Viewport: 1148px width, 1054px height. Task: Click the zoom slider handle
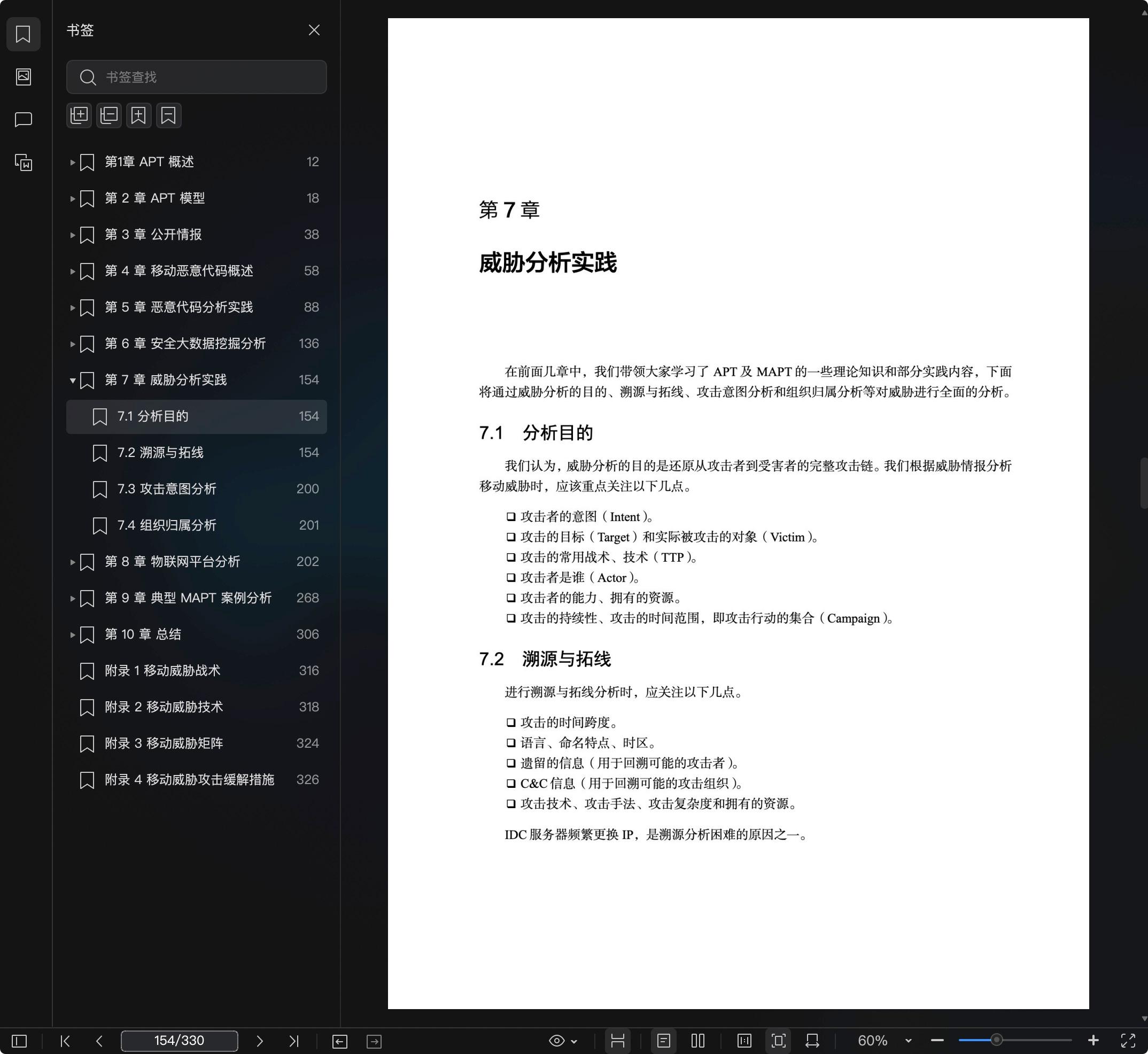[996, 1040]
